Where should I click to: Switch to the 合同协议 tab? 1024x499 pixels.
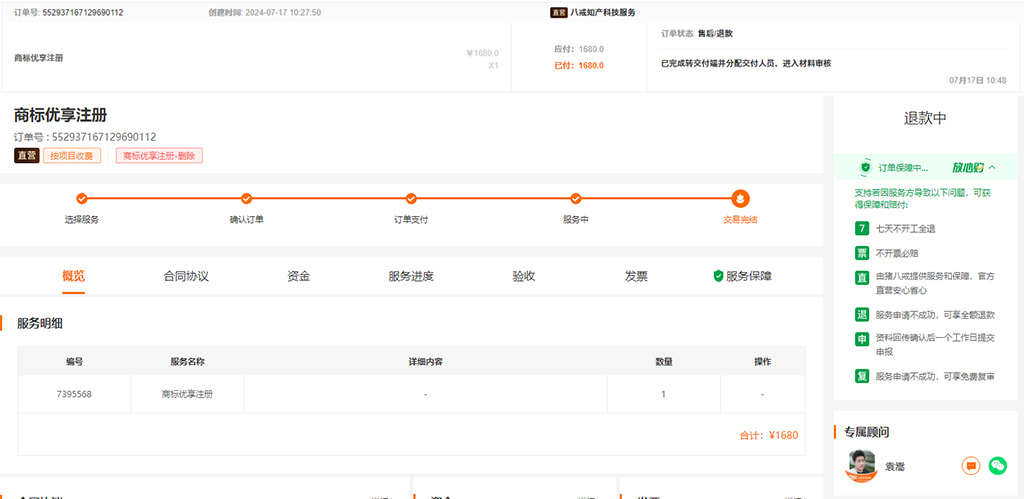(186, 276)
